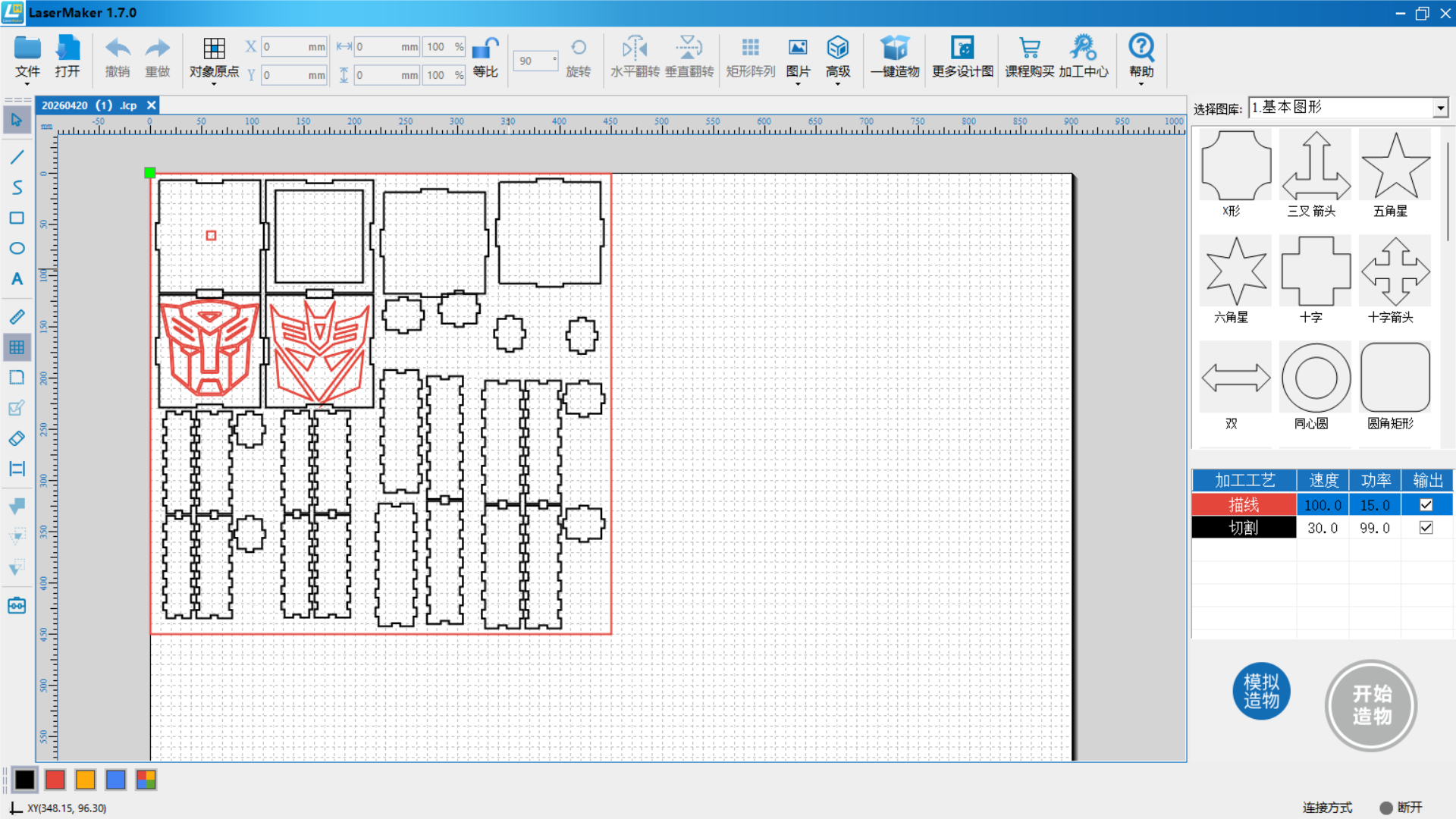The height and width of the screenshot is (819, 1456).
Task: Pick the red color swatch
Action: (x=55, y=780)
